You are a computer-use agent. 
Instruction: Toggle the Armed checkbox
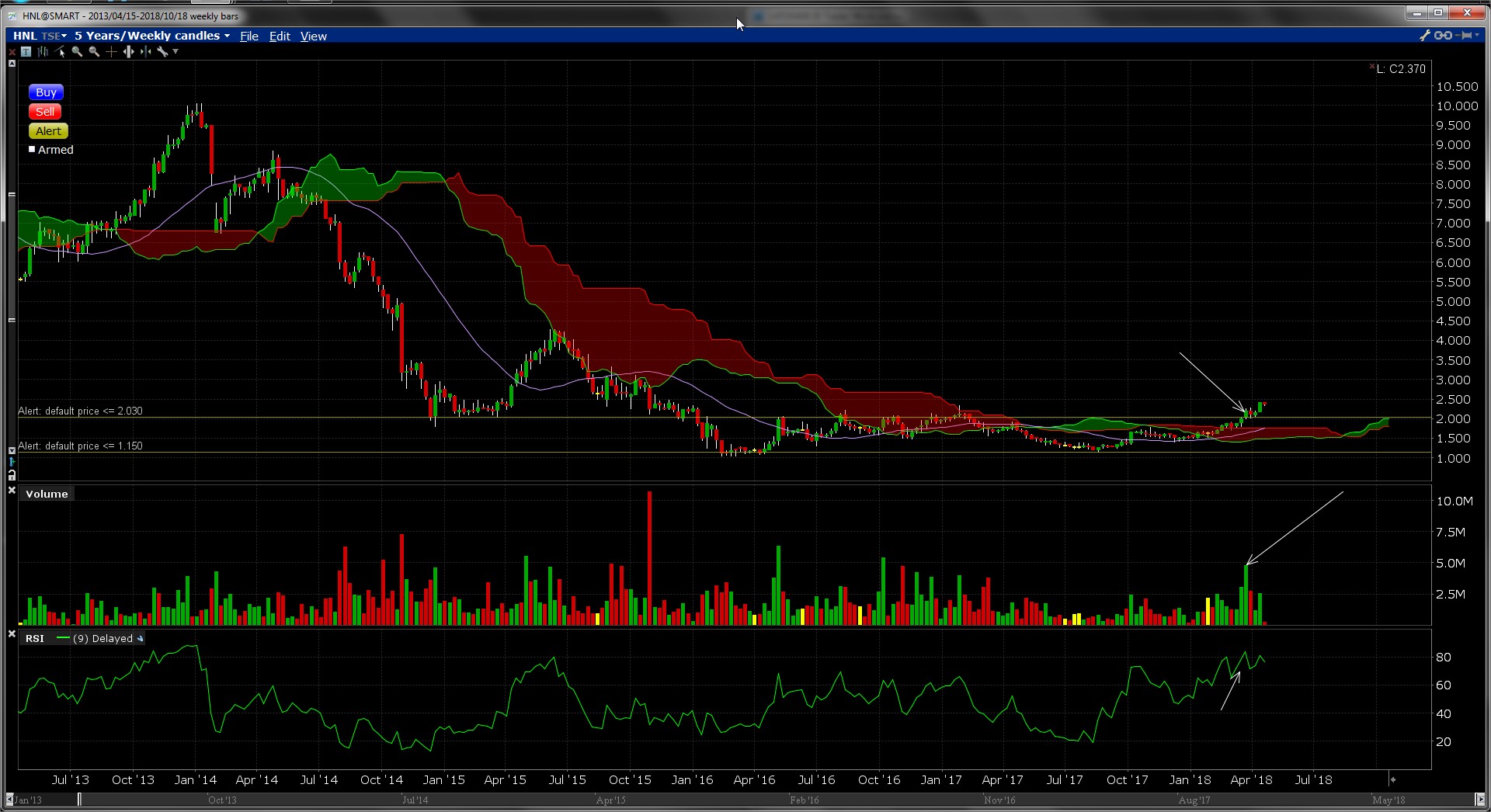point(33,149)
